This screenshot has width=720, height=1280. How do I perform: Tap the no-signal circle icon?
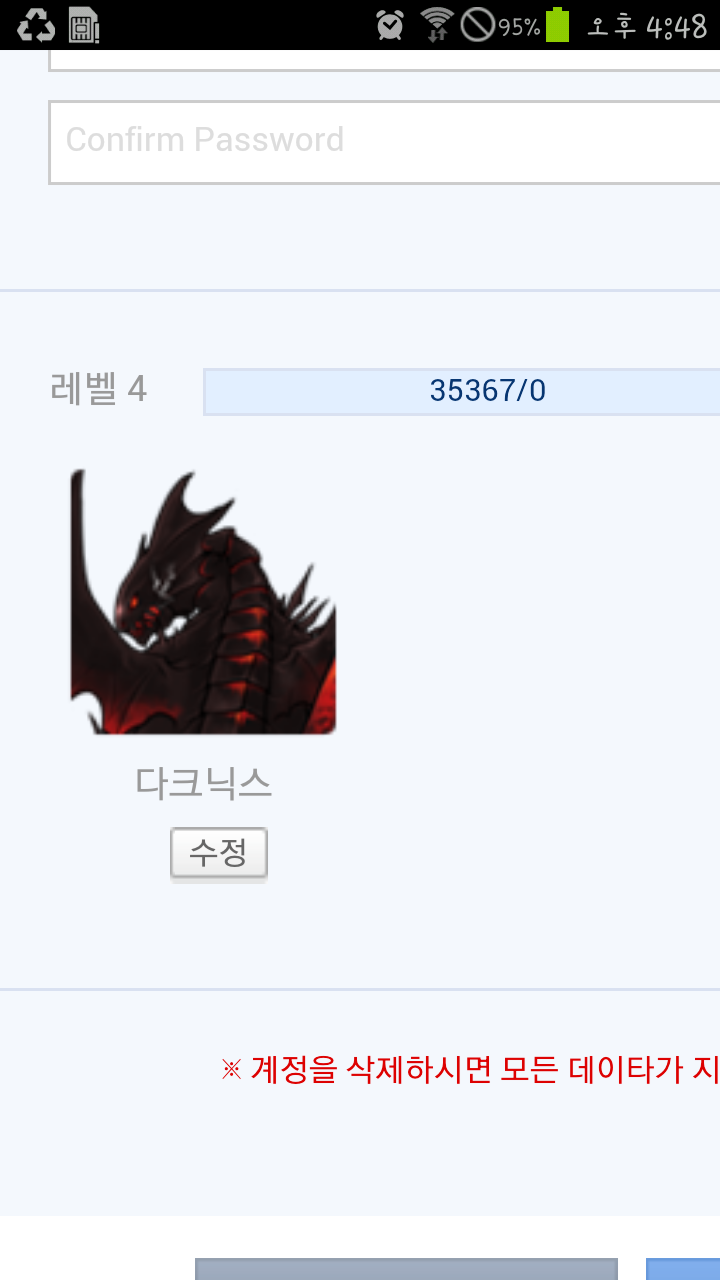(x=477, y=25)
